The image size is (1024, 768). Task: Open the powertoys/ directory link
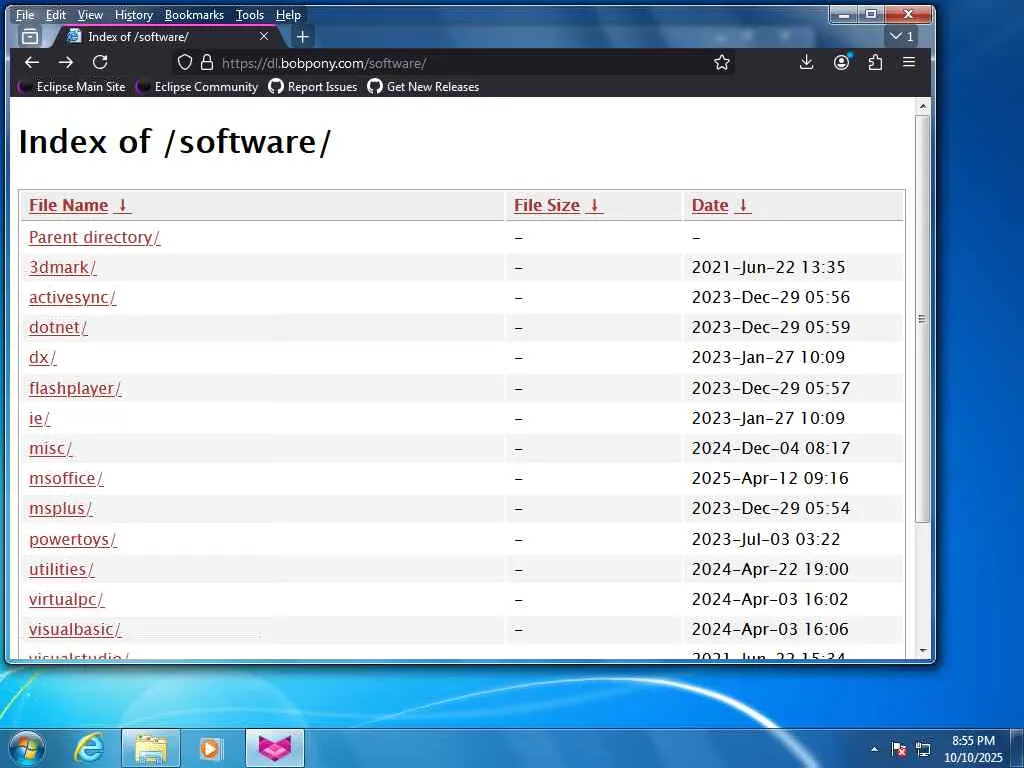coord(73,539)
